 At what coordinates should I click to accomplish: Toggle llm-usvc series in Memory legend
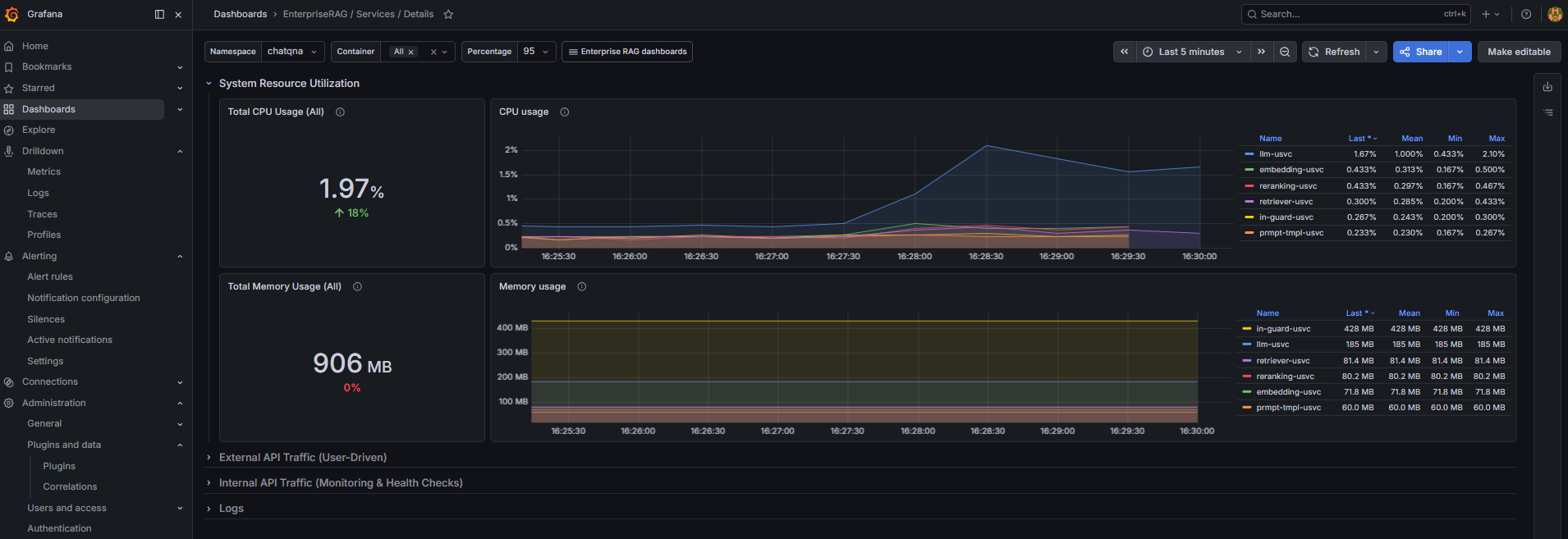(x=1272, y=345)
